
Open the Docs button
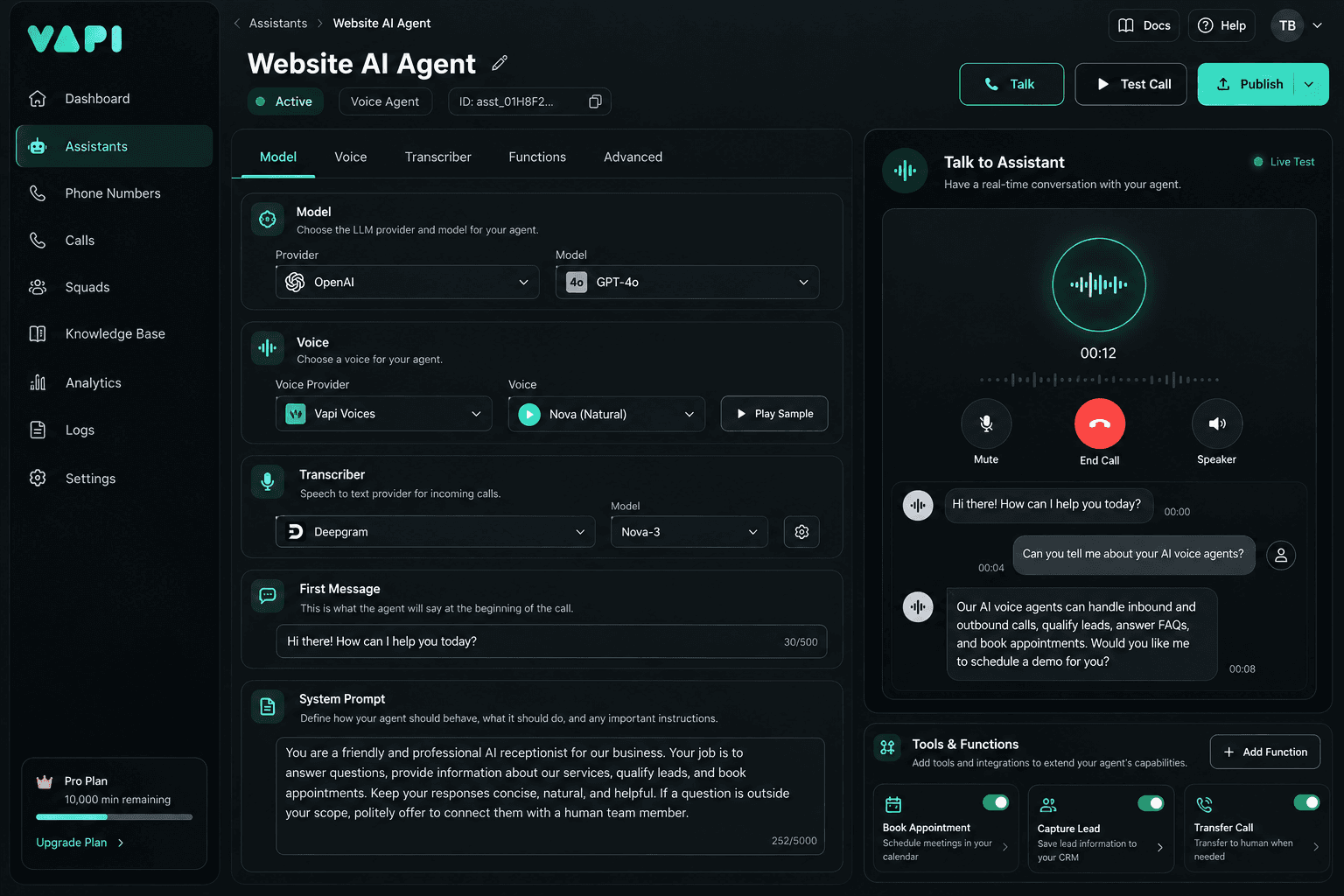[1144, 25]
